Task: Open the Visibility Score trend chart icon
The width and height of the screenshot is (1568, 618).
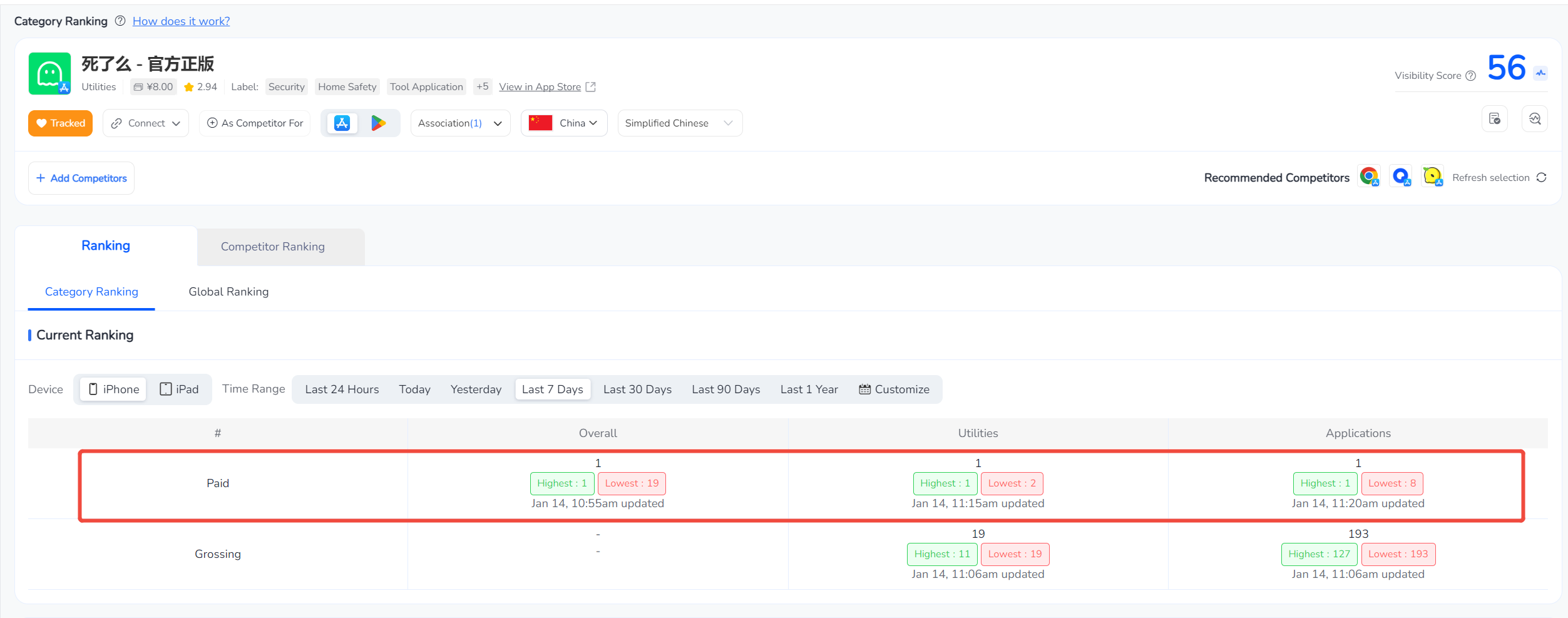Action: tap(1540, 73)
